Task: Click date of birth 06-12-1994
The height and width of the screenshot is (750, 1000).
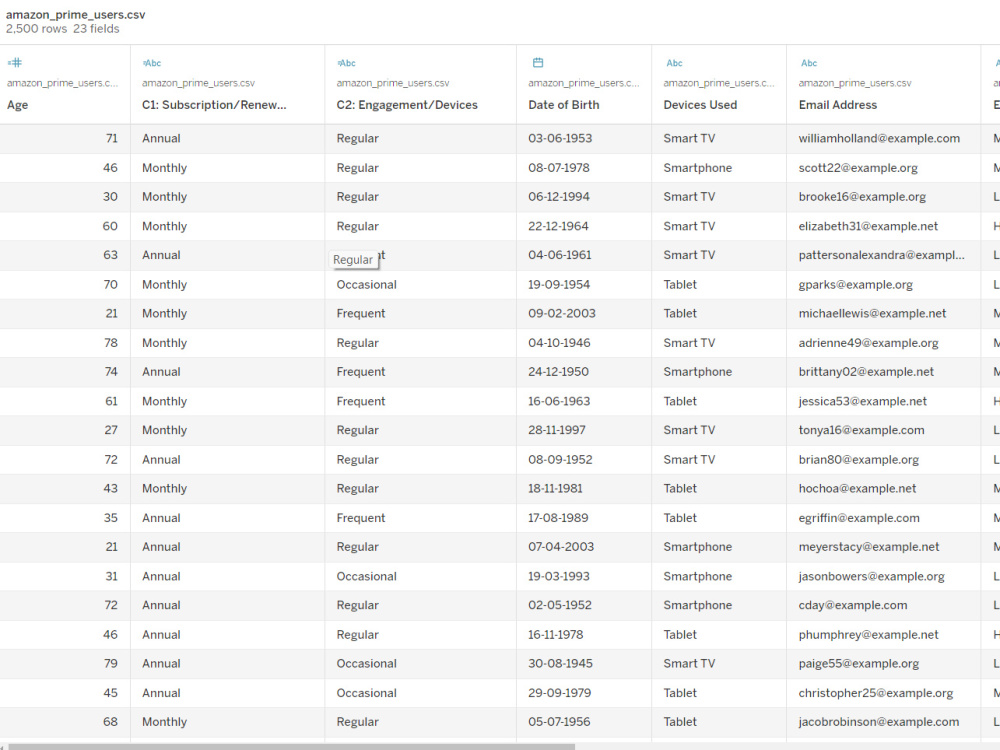Action: point(559,197)
